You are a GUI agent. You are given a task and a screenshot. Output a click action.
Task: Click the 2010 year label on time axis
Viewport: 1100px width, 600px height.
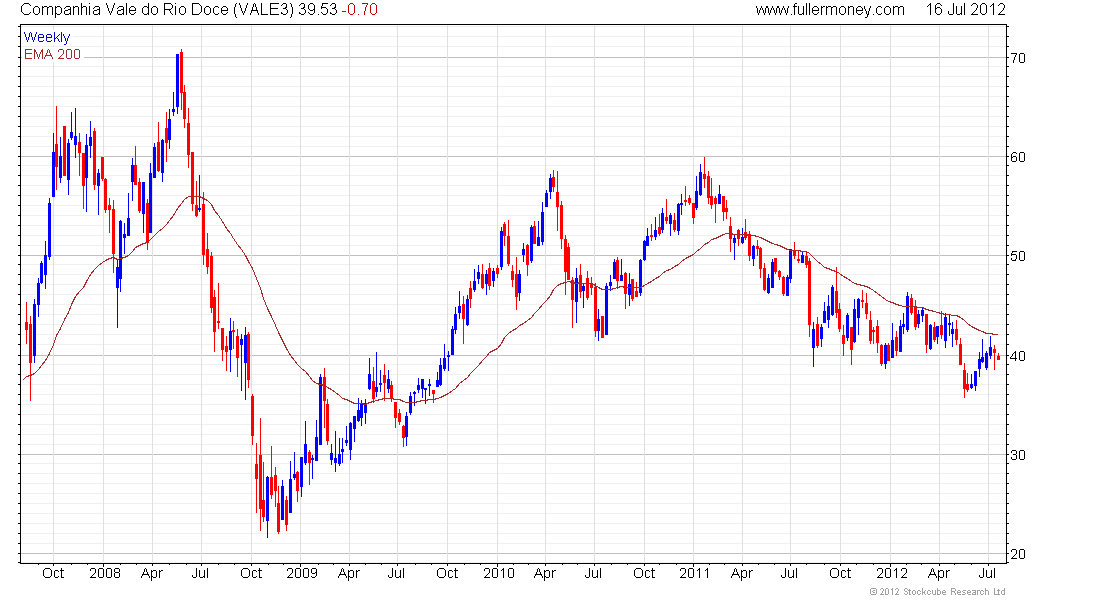tap(499, 573)
